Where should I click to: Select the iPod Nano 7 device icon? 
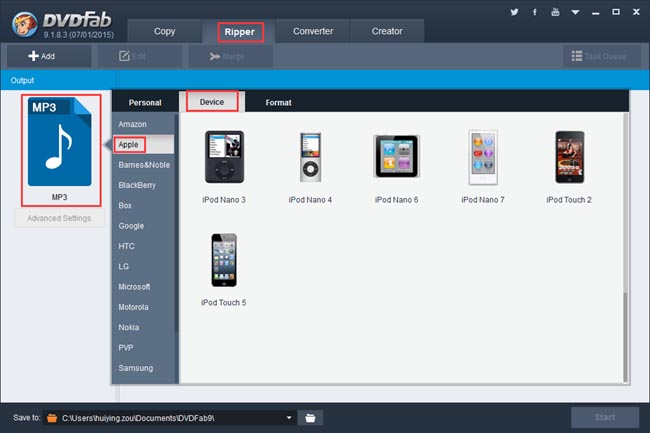tap(483, 157)
